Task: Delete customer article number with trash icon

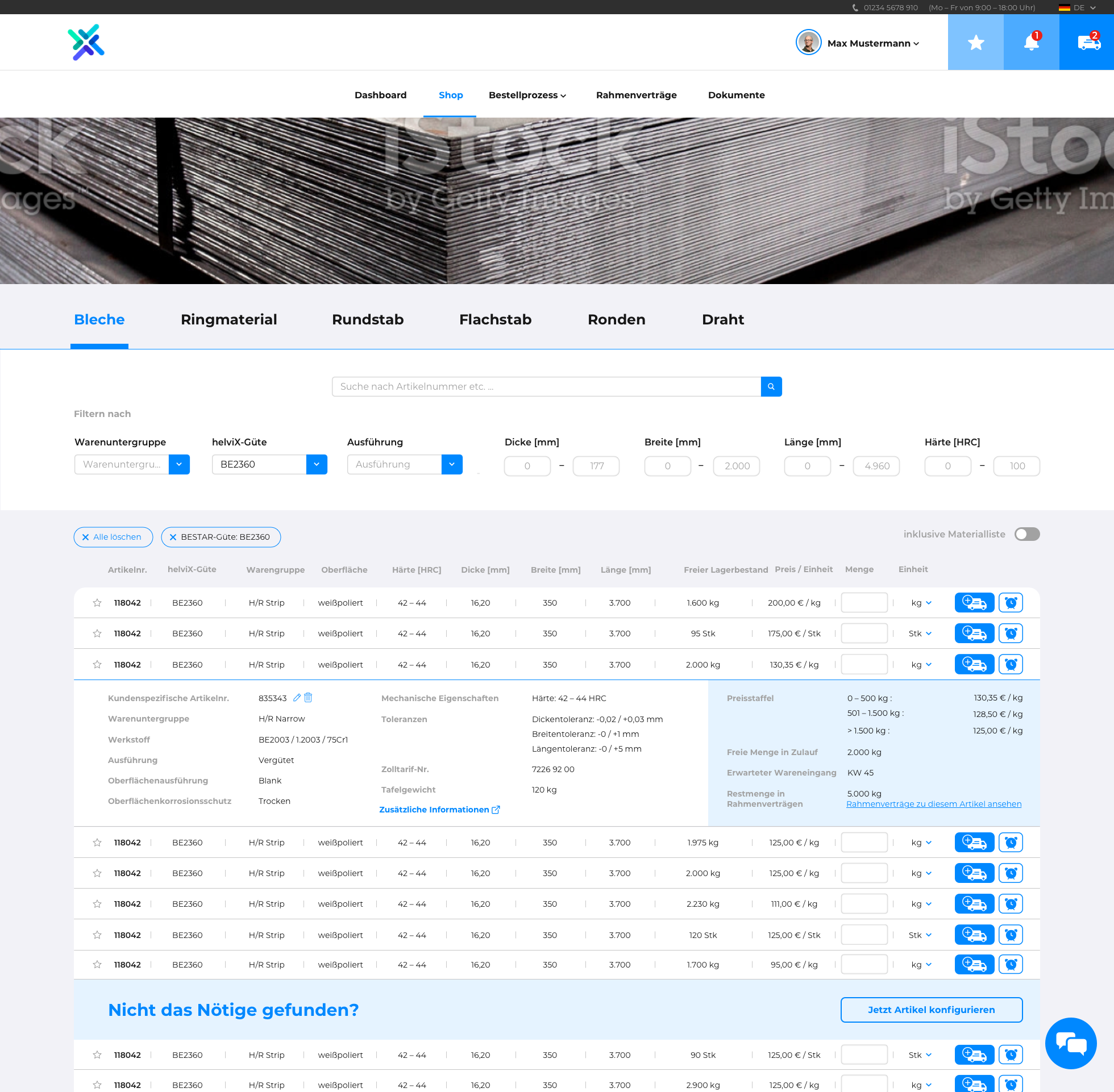Action: click(308, 697)
